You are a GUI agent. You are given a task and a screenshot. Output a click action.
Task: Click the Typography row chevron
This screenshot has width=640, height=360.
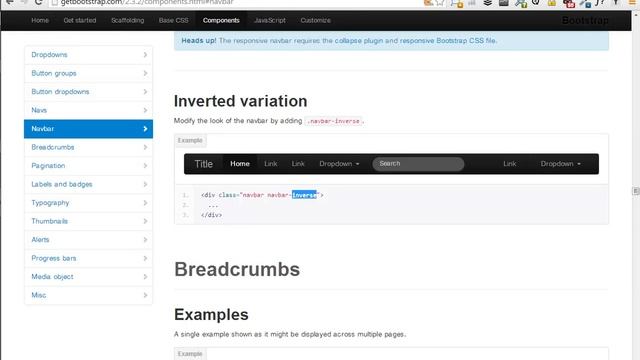pyautogui.click(x=145, y=202)
